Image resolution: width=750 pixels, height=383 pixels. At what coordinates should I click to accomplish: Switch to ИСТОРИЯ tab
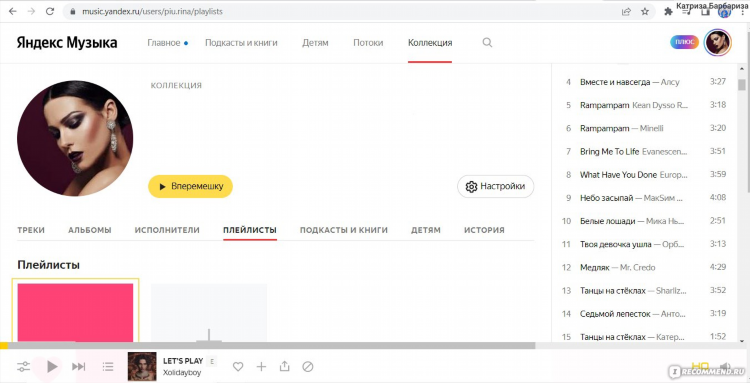point(484,230)
